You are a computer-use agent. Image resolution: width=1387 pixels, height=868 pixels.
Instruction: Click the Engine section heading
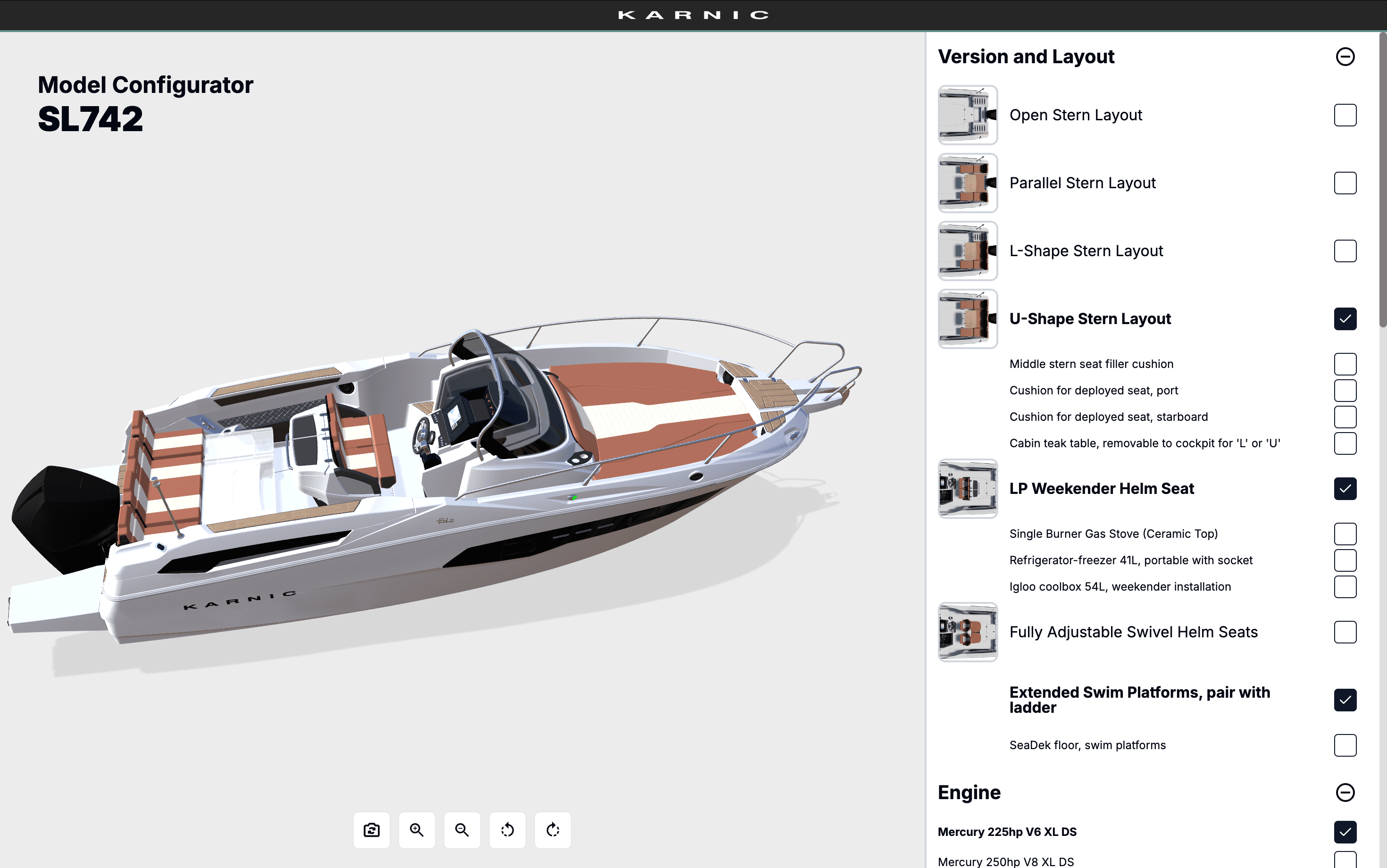pos(969,793)
